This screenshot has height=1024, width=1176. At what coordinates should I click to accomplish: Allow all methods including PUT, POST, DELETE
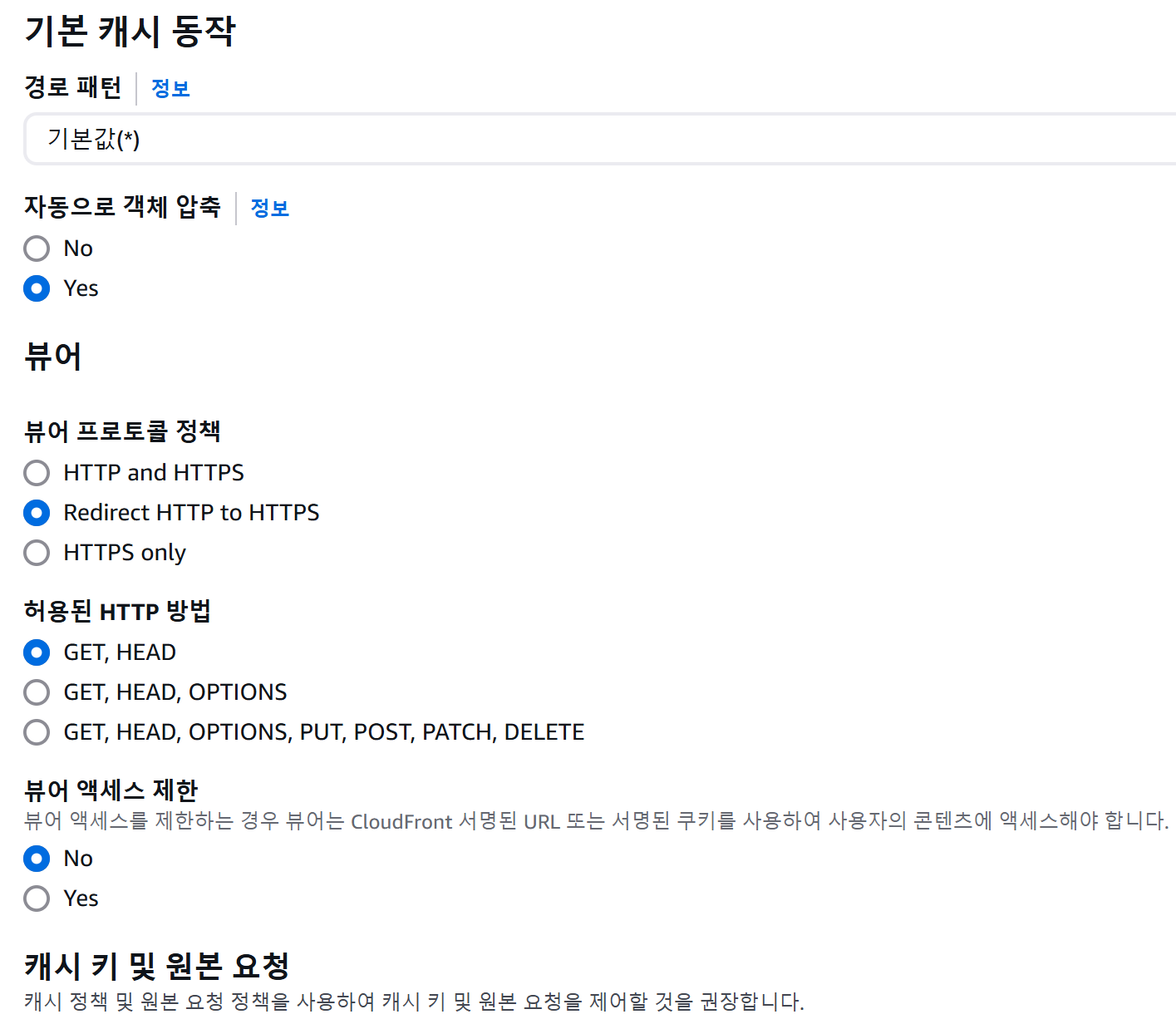click(x=37, y=731)
